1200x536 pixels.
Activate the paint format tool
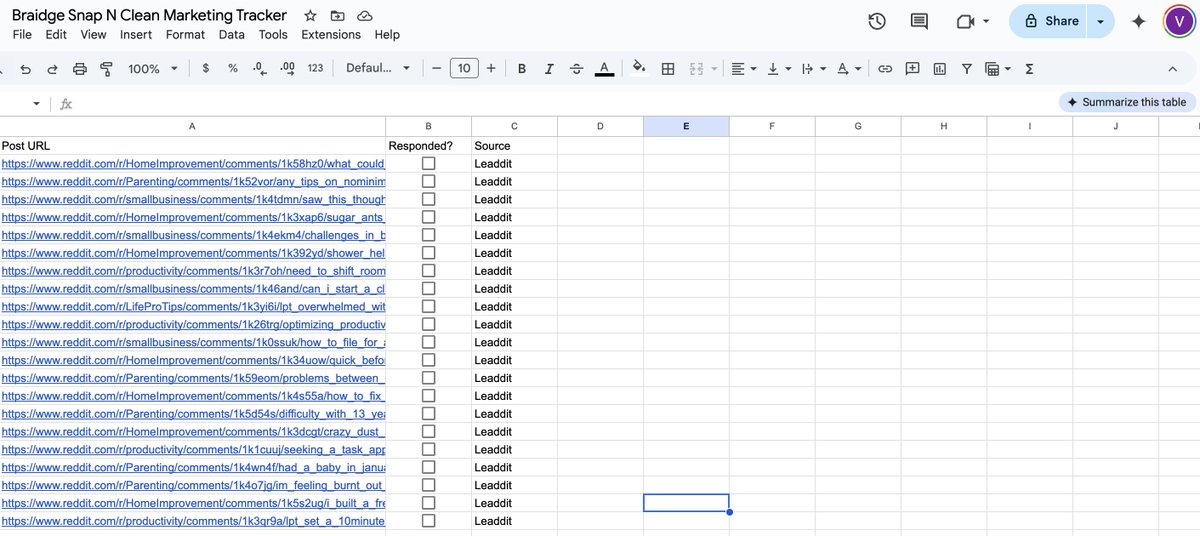pos(106,69)
